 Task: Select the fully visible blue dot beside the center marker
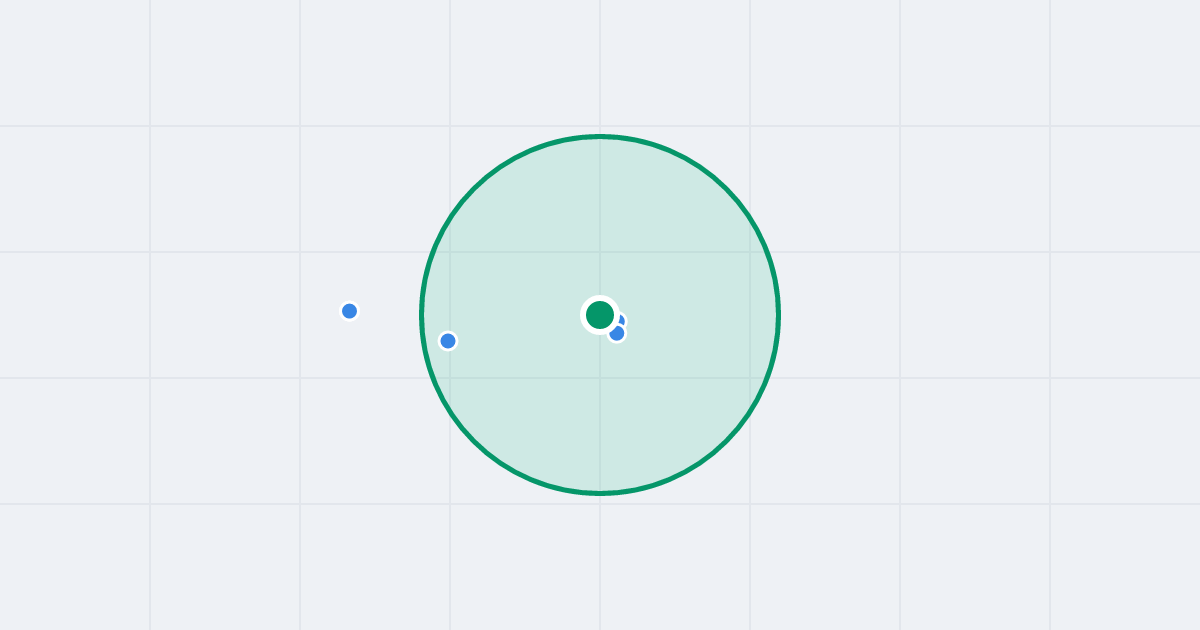pos(617,333)
